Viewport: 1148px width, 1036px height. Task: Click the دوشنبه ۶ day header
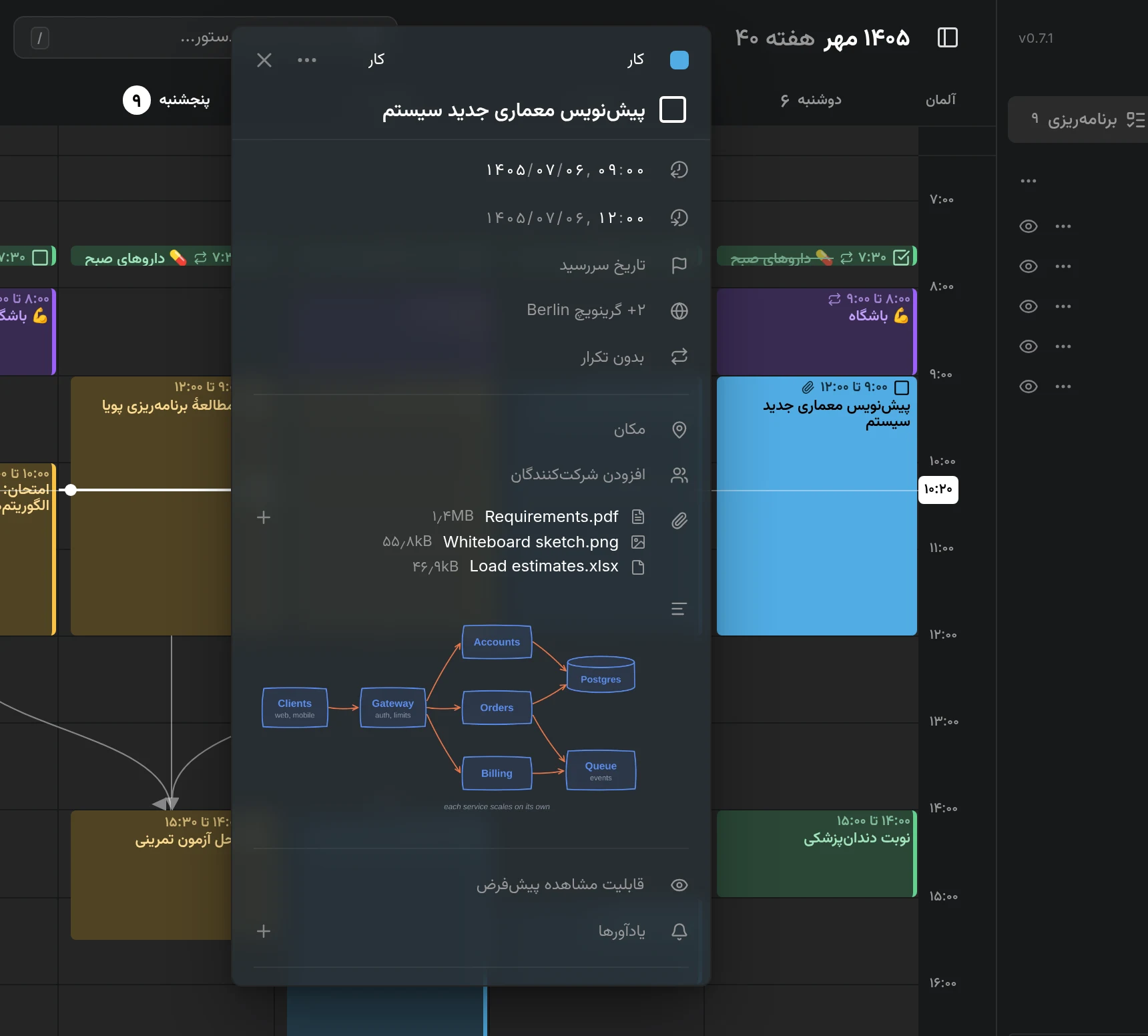click(x=811, y=100)
